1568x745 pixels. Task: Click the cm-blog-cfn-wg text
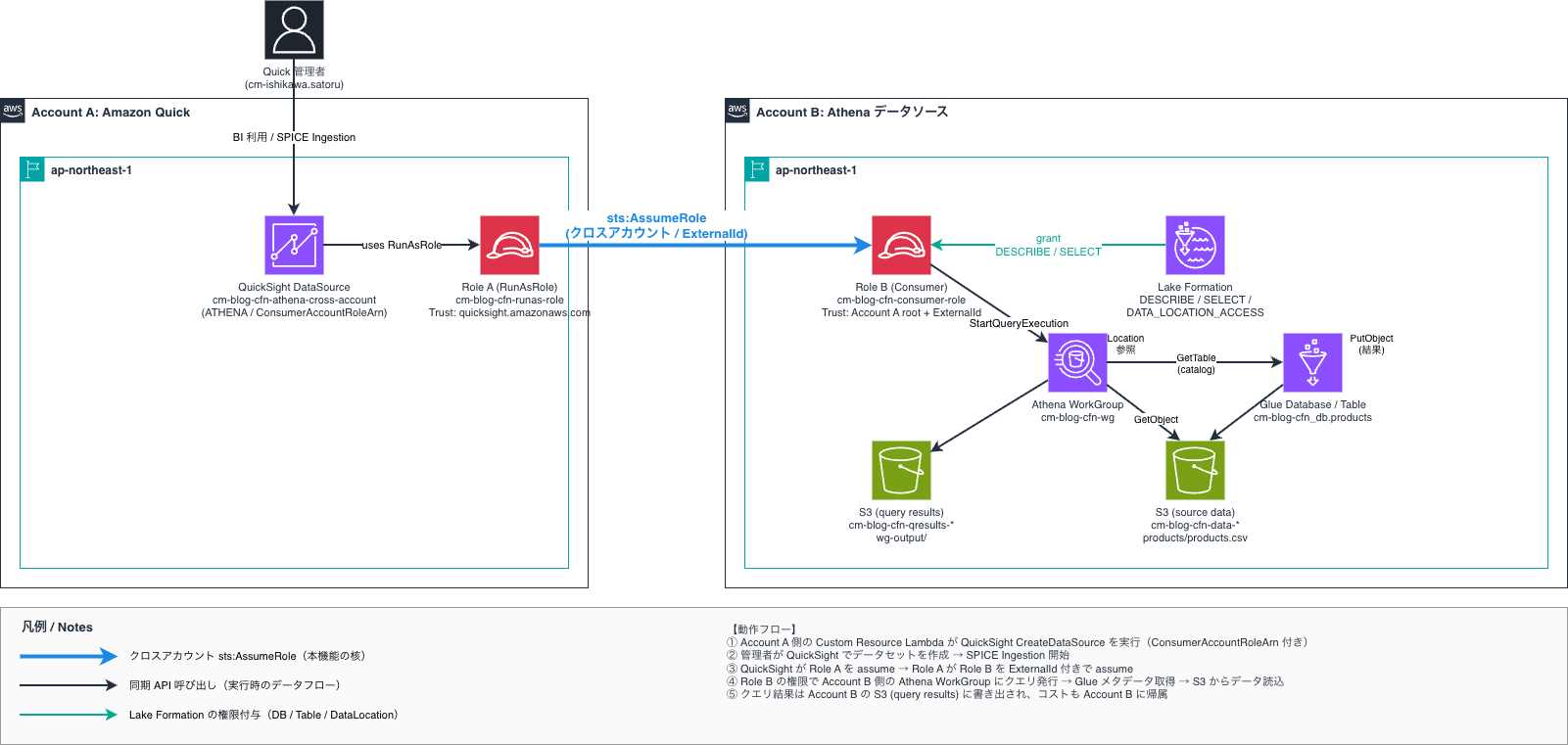pos(1077,417)
